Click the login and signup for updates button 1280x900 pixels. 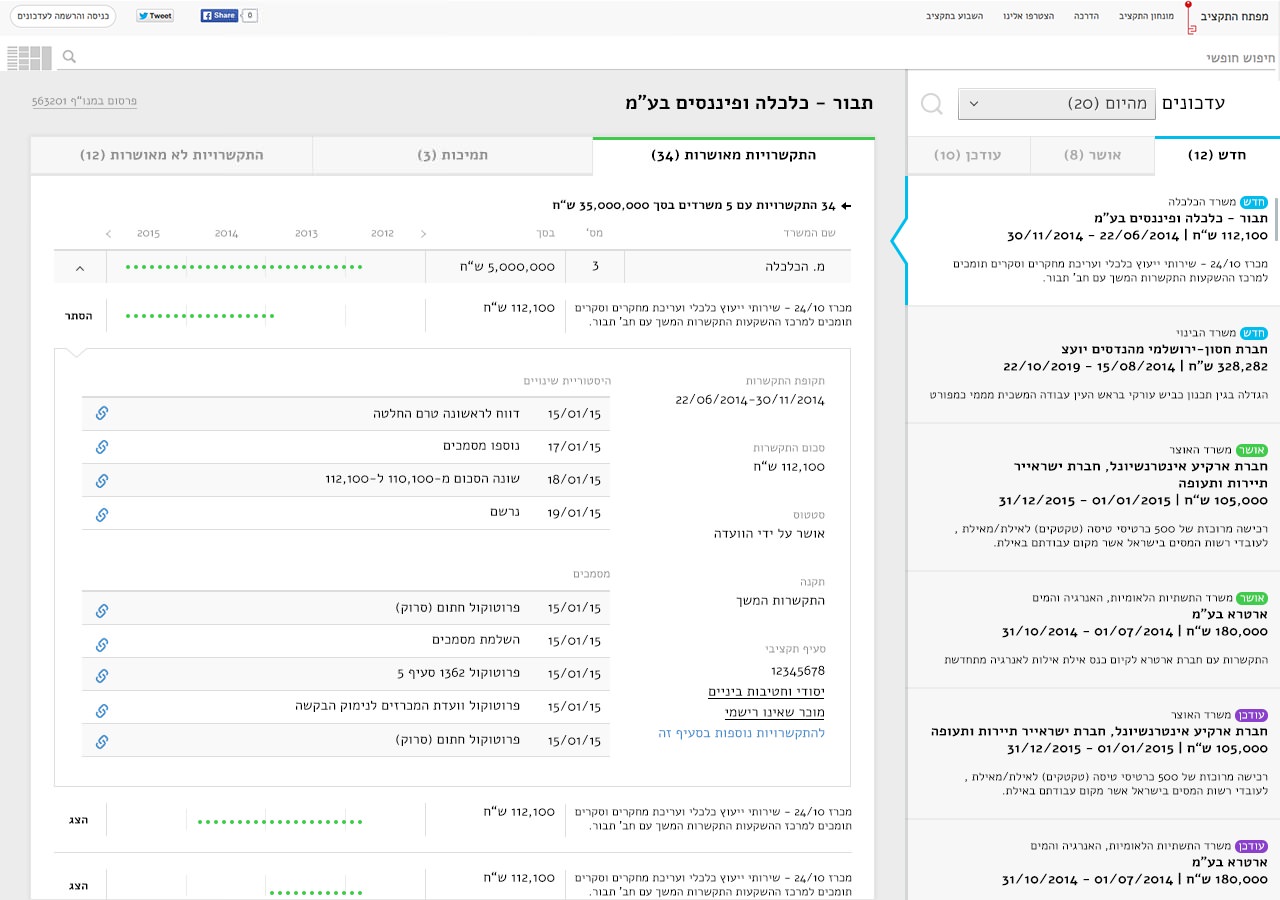[63, 16]
